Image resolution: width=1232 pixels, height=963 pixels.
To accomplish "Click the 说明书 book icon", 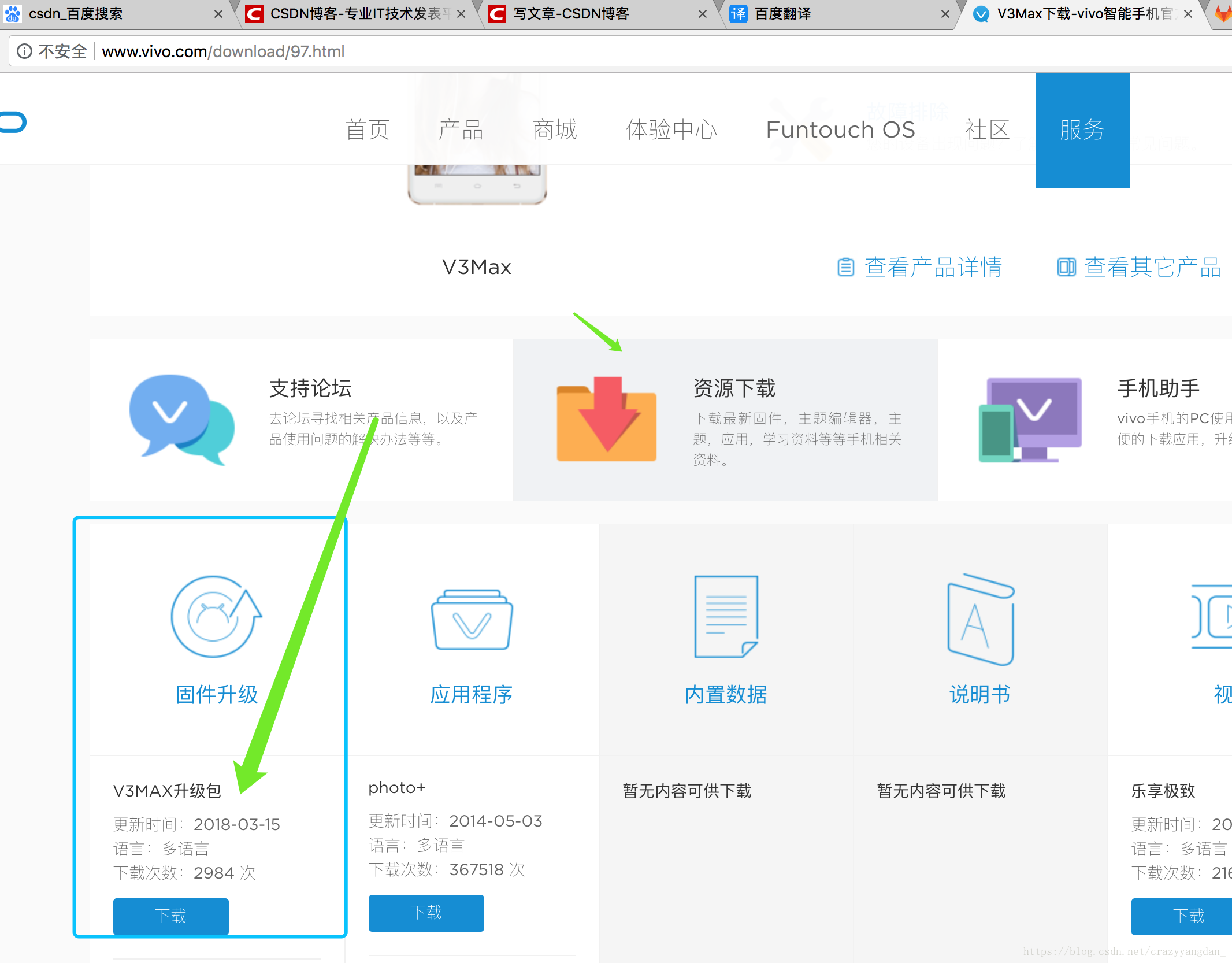I will 981,618.
